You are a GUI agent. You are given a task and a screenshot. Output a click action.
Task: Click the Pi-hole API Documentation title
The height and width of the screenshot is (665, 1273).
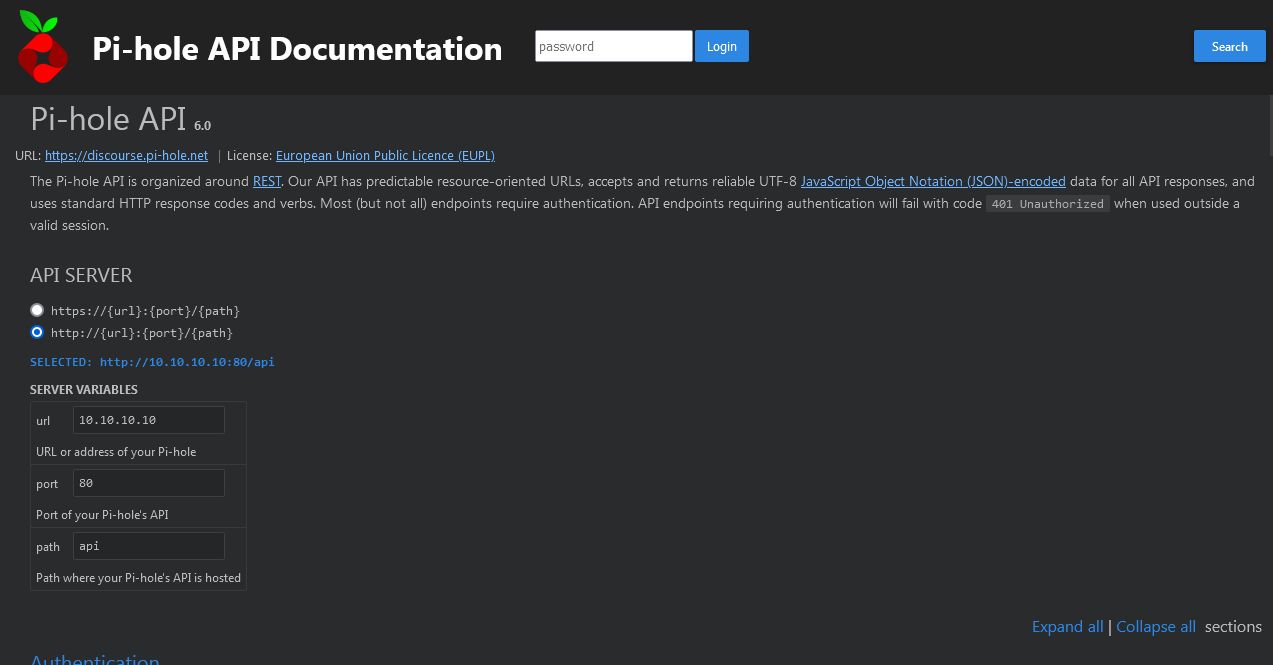pyautogui.click(x=297, y=48)
